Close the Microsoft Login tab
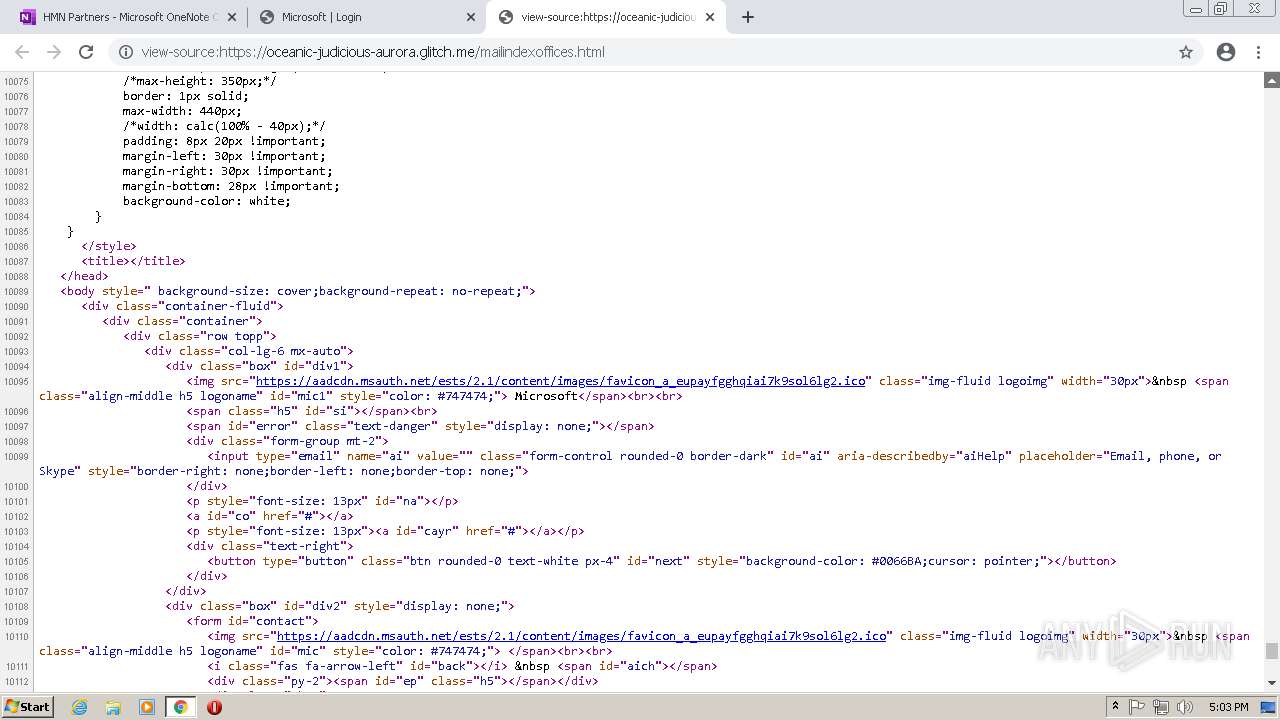The width and height of the screenshot is (1280, 720). point(471,17)
